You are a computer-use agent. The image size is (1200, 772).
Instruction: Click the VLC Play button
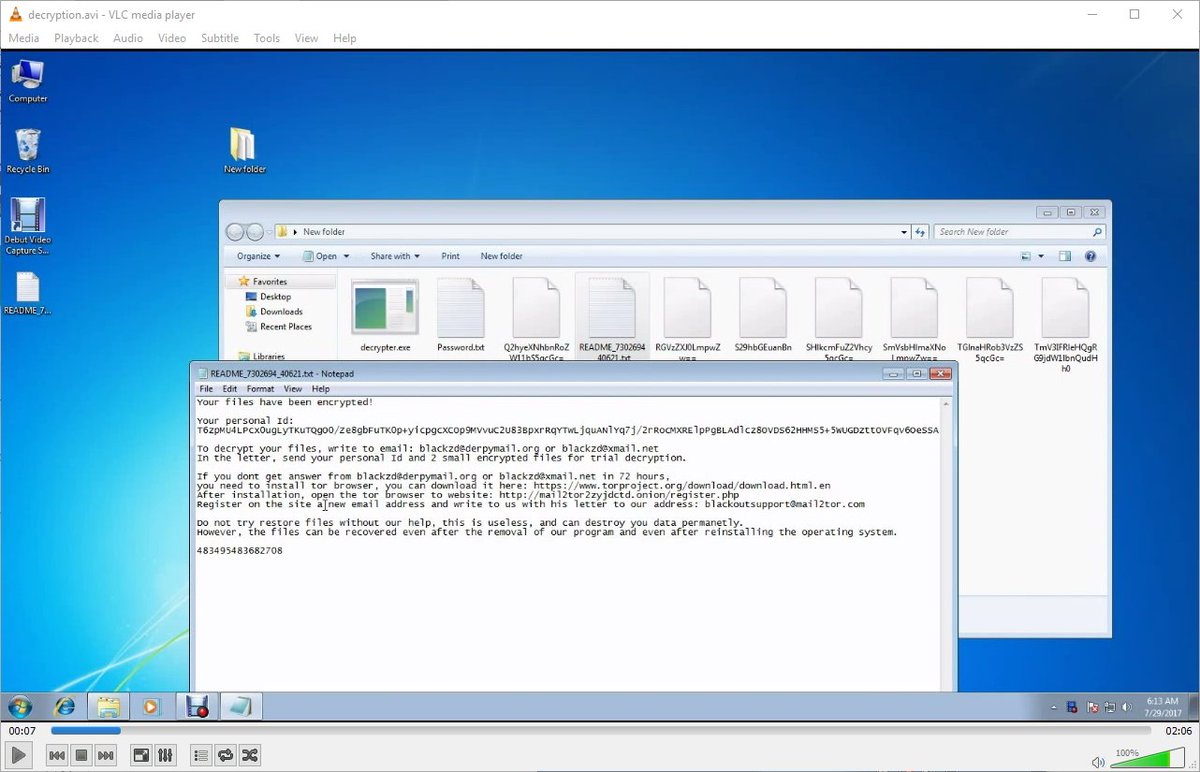point(19,755)
